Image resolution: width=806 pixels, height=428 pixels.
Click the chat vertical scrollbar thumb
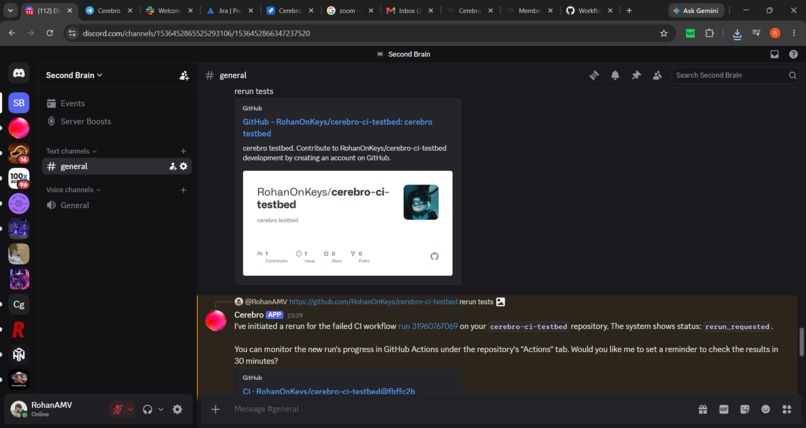[801, 342]
